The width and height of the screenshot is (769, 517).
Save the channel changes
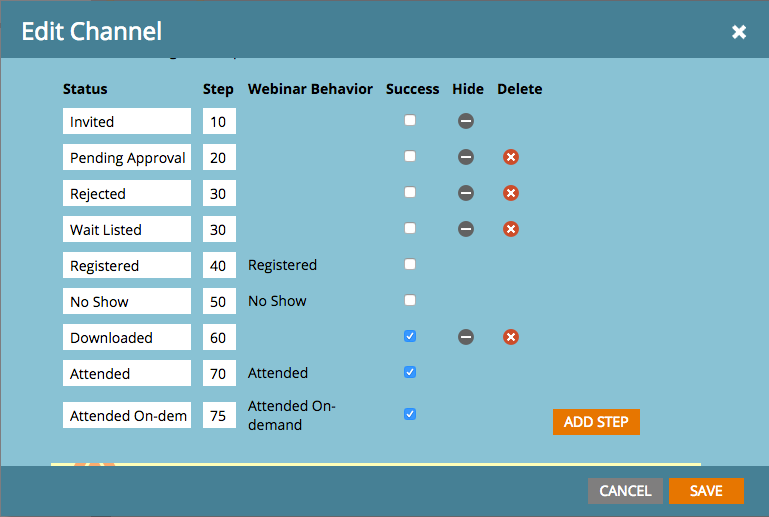(706, 491)
